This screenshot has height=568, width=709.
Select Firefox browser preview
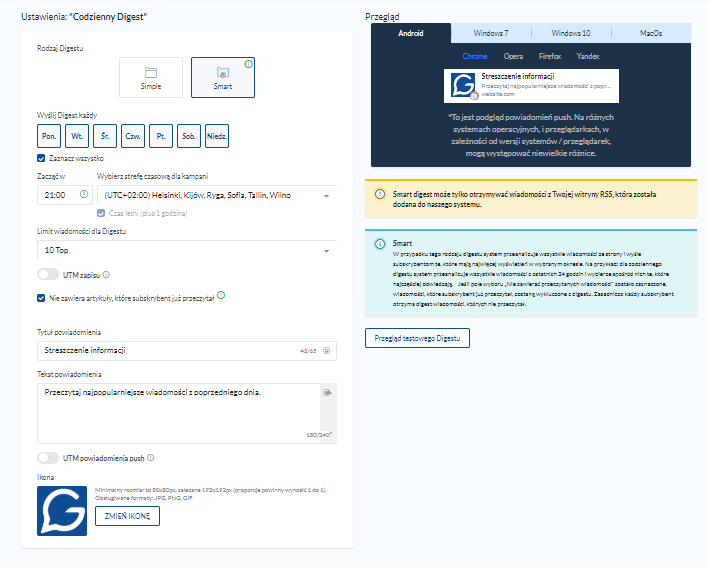tap(550, 57)
